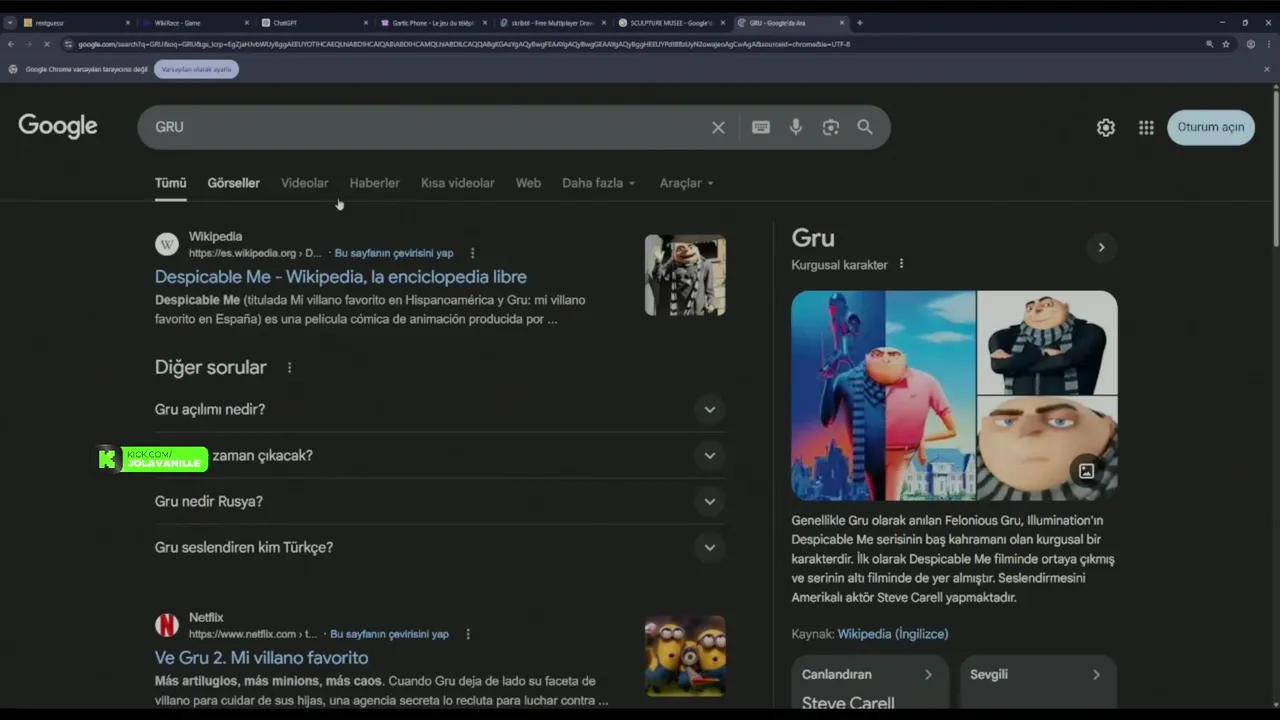Image resolution: width=1280 pixels, height=720 pixels.
Task: Open the Araçlar dropdown
Action: click(x=686, y=183)
